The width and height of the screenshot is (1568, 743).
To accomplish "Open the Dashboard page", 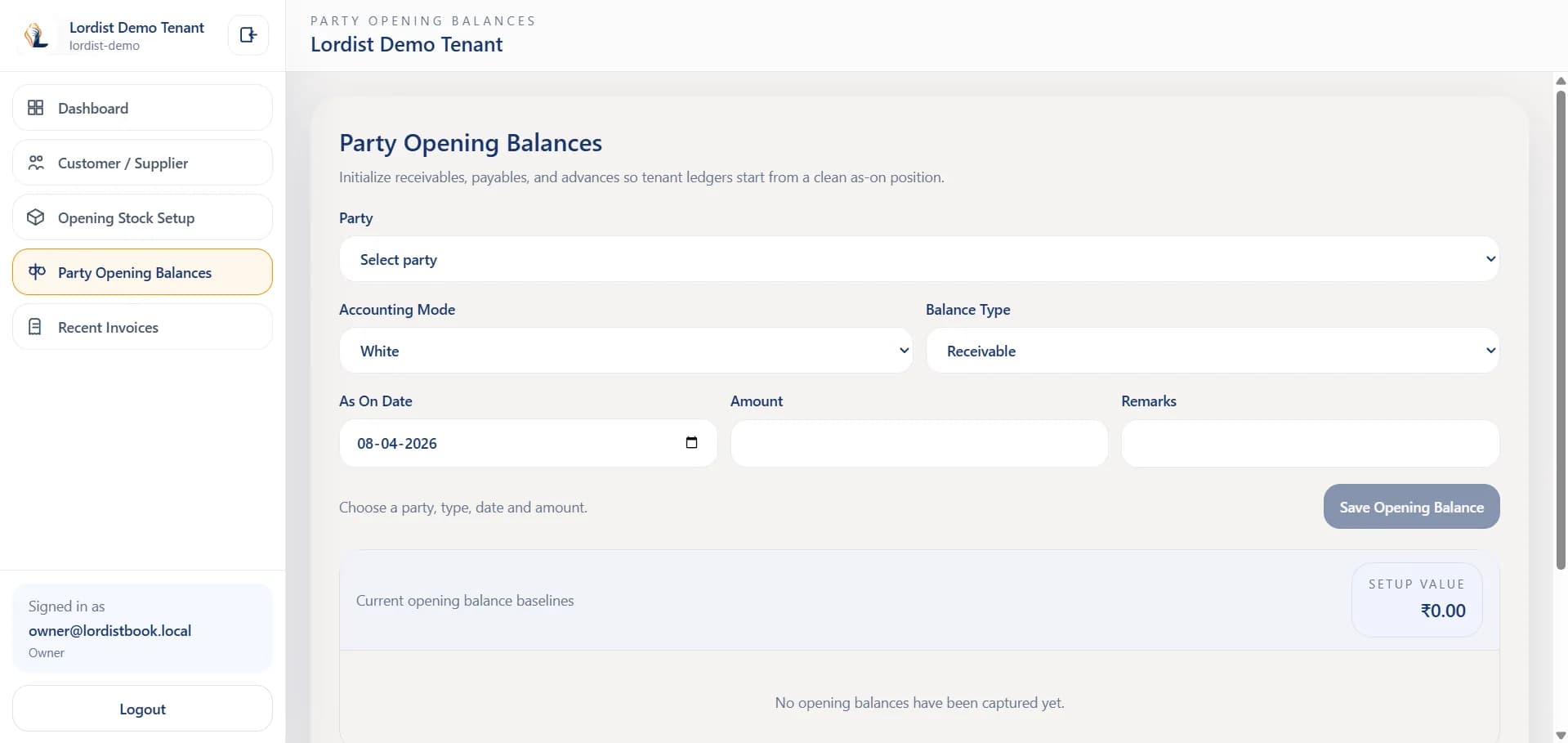I will point(142,108).
